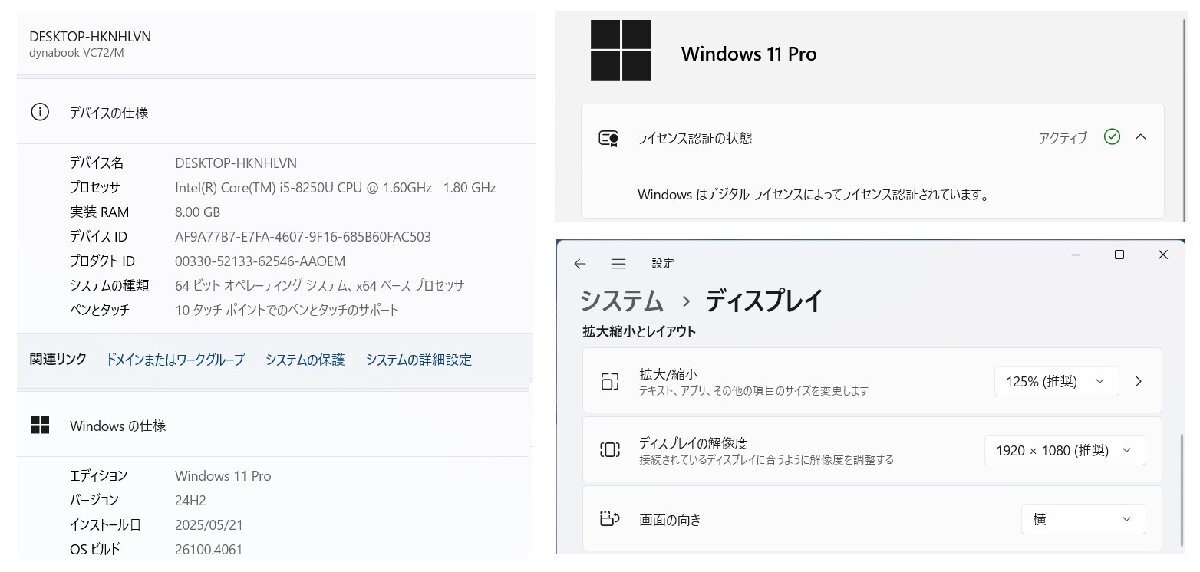Click the license activation state icon
The height and width of the screenshot is (572, 1200).
pos(608,138)
